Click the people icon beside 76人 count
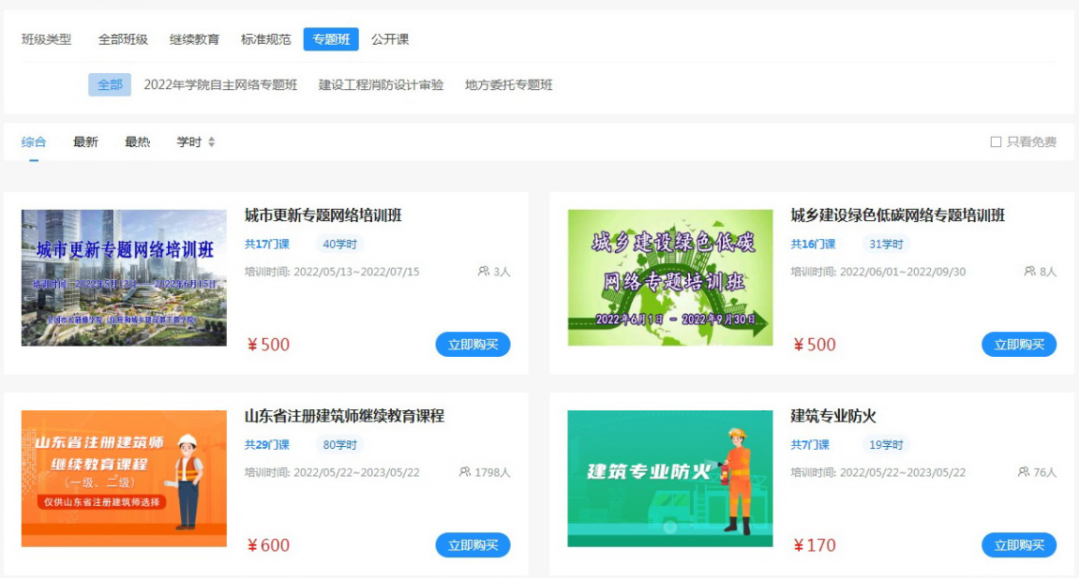The image size is (1080, 579). [x=1024, y=470]
